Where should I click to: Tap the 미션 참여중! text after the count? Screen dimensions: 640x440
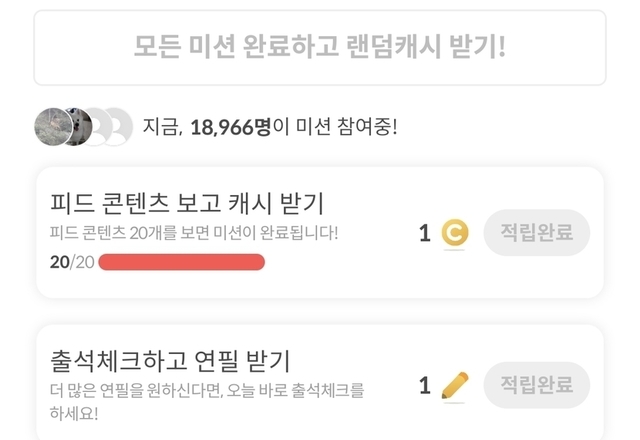340,128
